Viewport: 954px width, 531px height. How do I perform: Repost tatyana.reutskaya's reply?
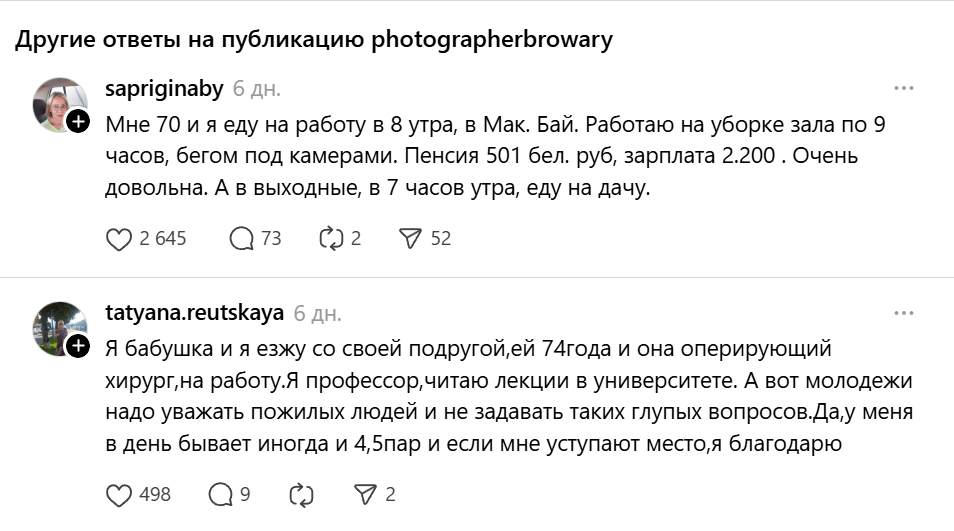[299, 494]
